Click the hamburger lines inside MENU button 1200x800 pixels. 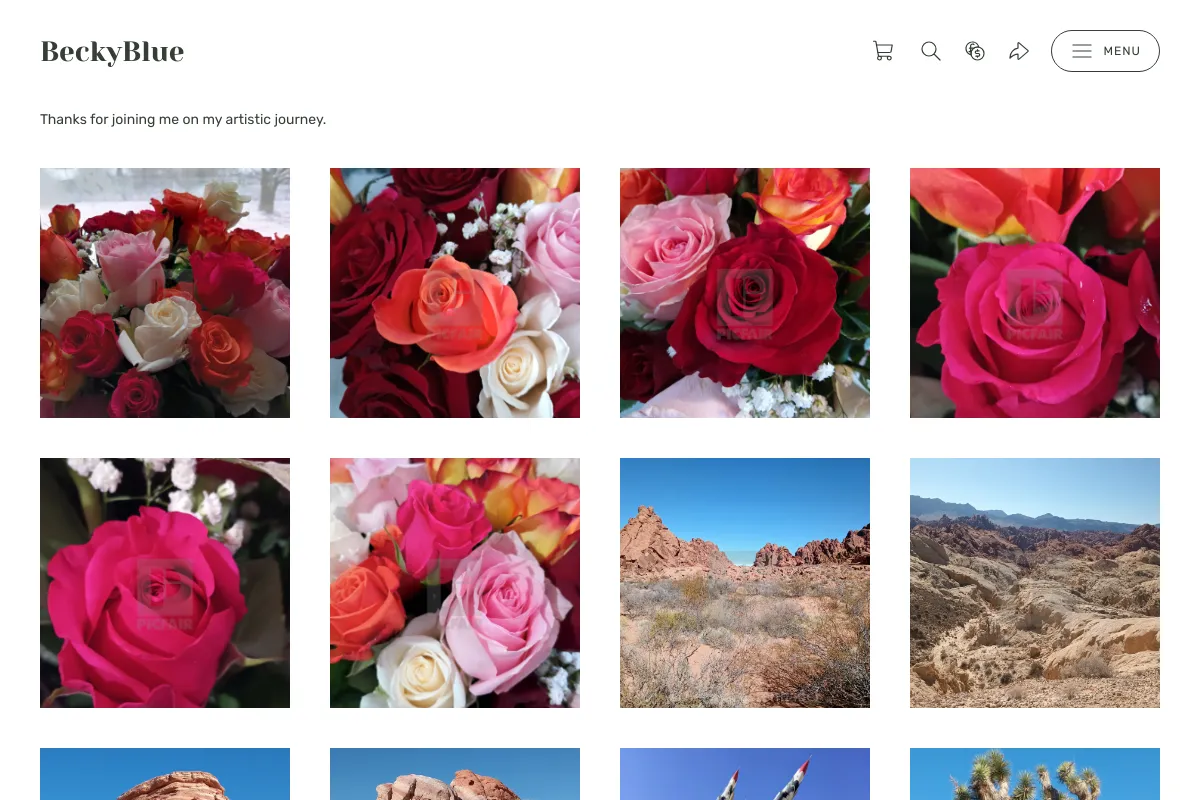tap(1082, 51)
